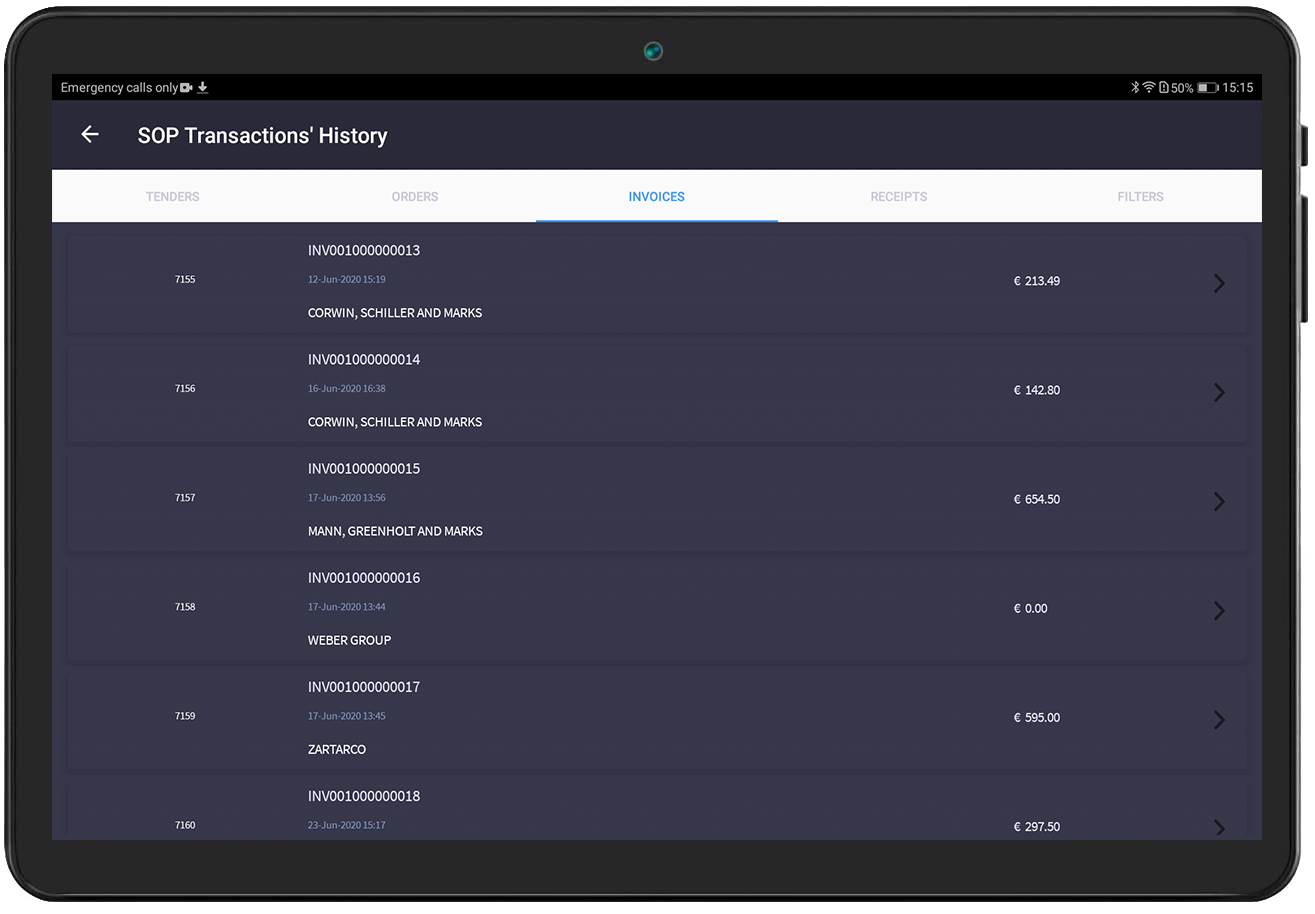Open chevron for invoice INV001000000015
This screenshot has height=914, width=1315.
pos(1218,501)
